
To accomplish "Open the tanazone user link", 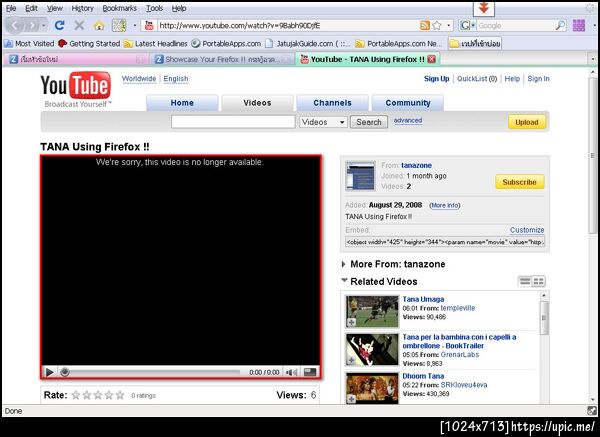I will click(416, 165).
